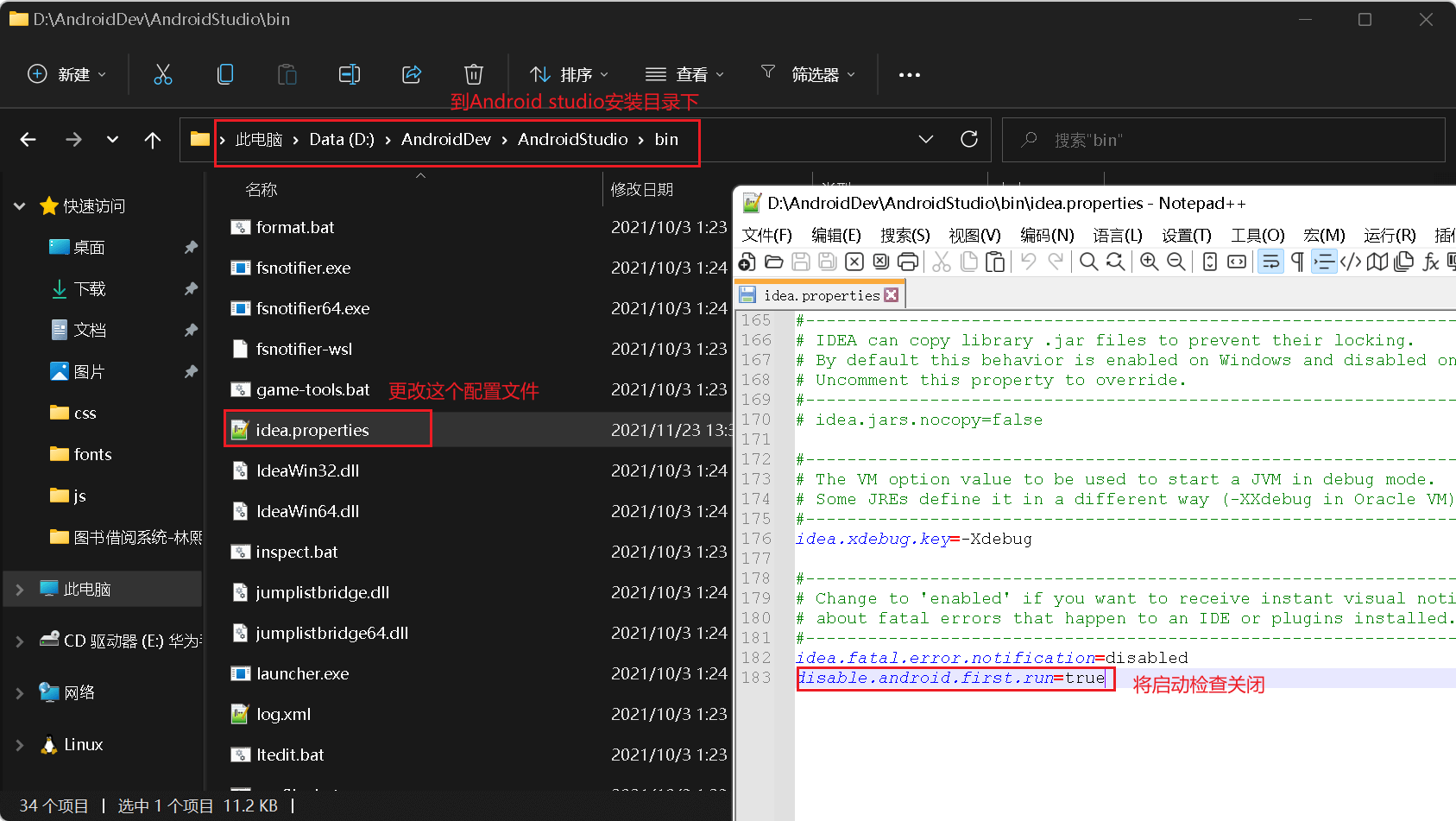Collapse the 快速访问 tree node

[x=20, y=205]
